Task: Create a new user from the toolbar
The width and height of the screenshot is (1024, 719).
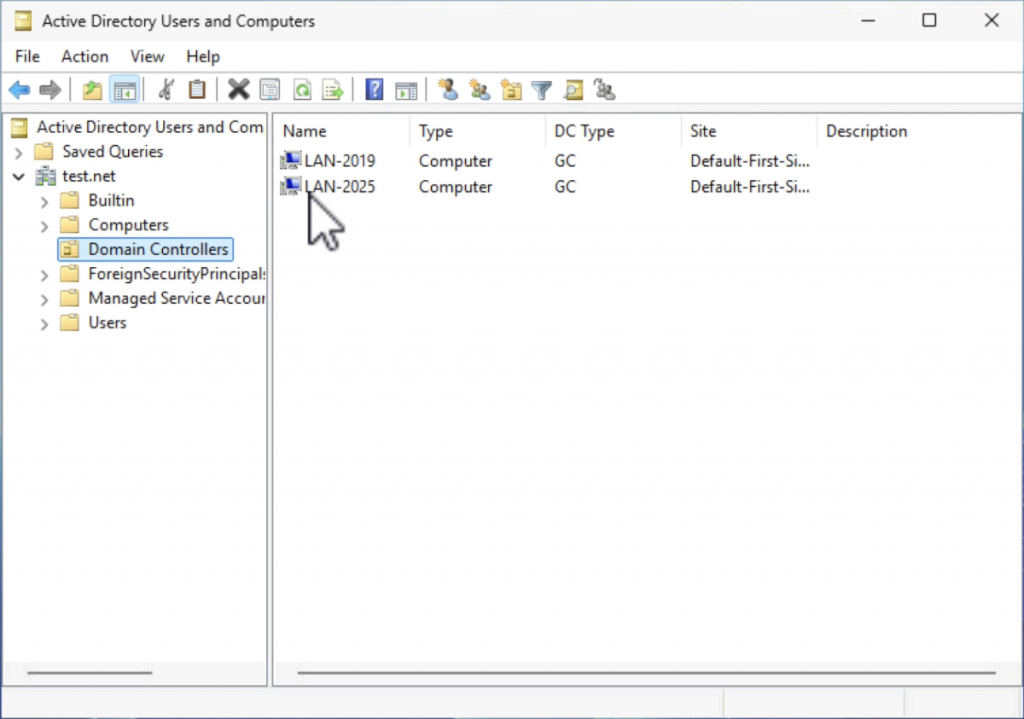Action: point(448,90)
